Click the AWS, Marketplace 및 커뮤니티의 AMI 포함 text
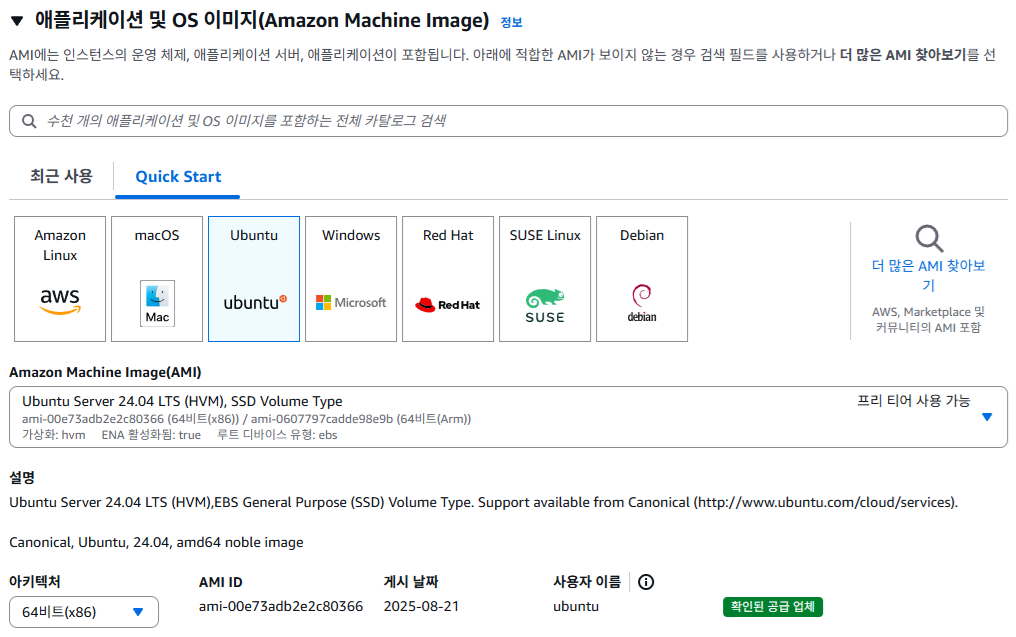The width and height of the screenshot is (1016, 637). pyautogui.click(x=929, y=319)
